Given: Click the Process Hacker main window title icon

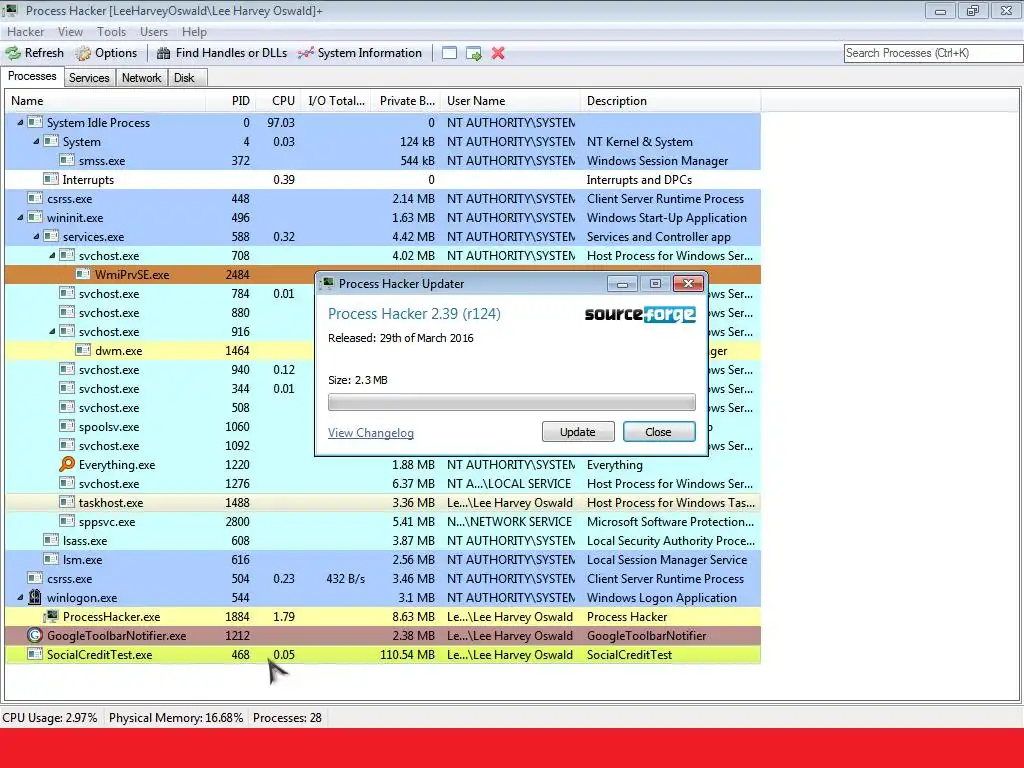Looking at the screenshot, I should pos(10,10).
